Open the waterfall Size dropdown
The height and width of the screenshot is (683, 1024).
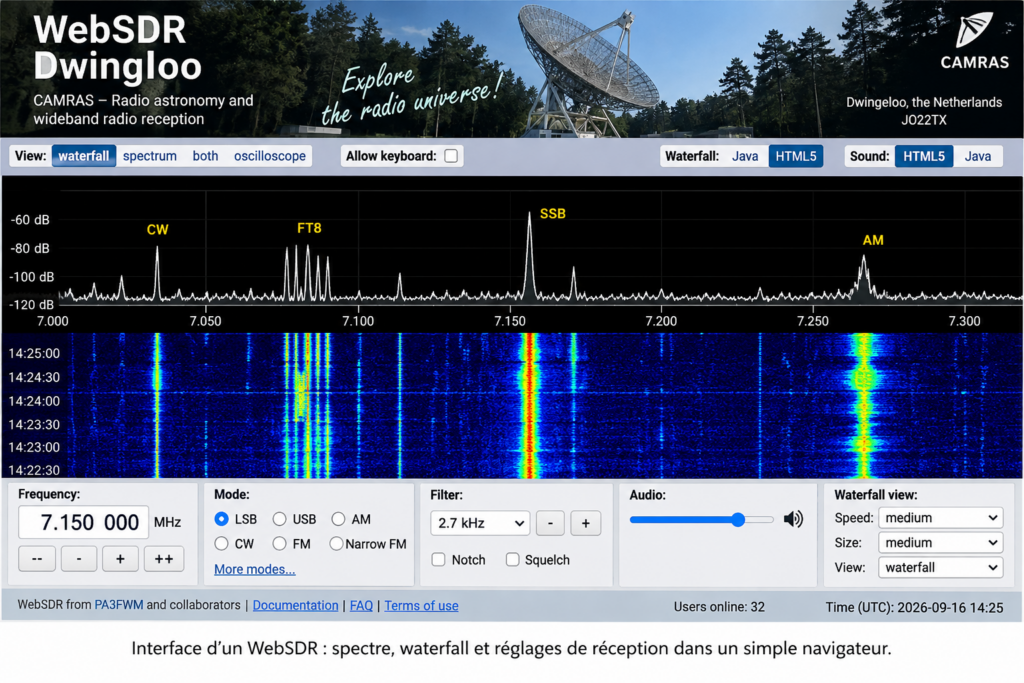[x=940, y=543]
